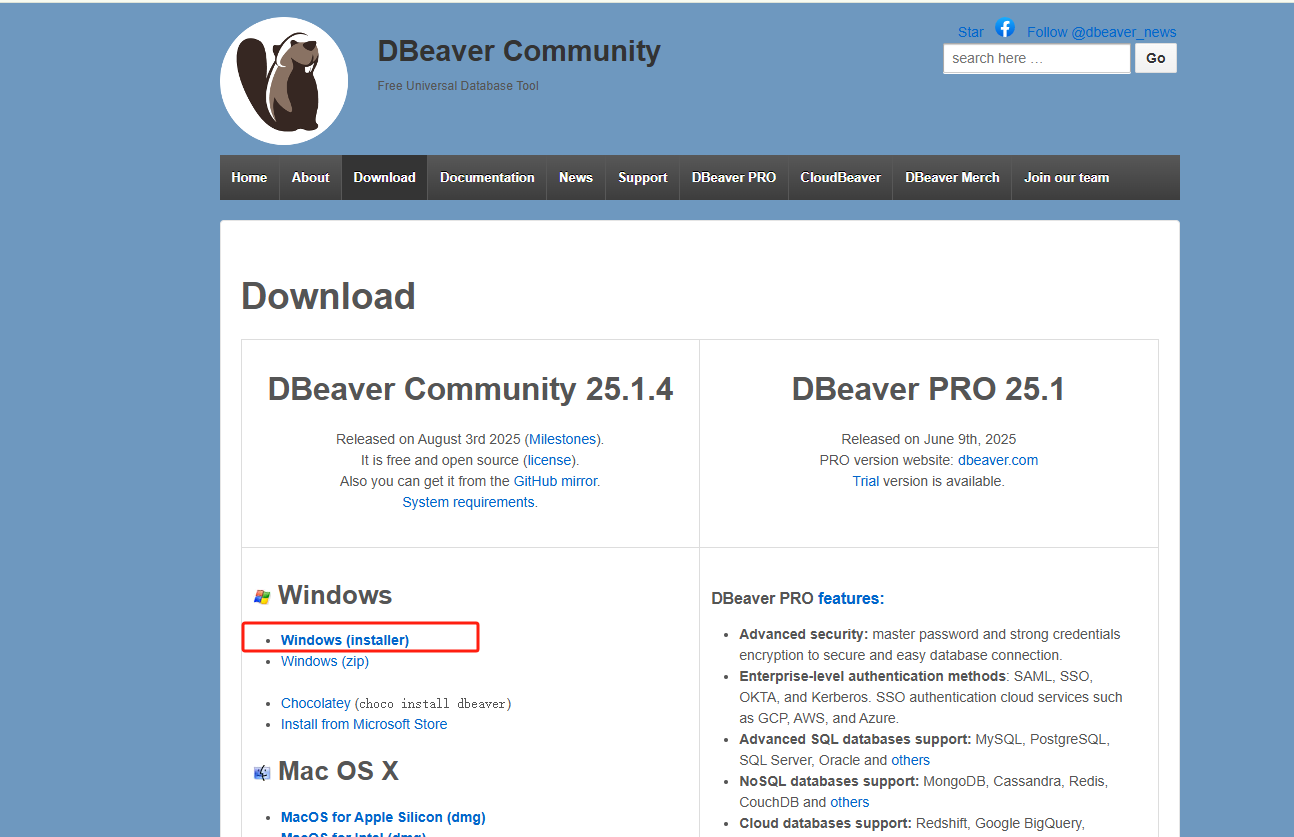This screenshot has width=1294, height=837.
Task: Click the Apple logo beside Mac OS X
Action: pos(262,771)
